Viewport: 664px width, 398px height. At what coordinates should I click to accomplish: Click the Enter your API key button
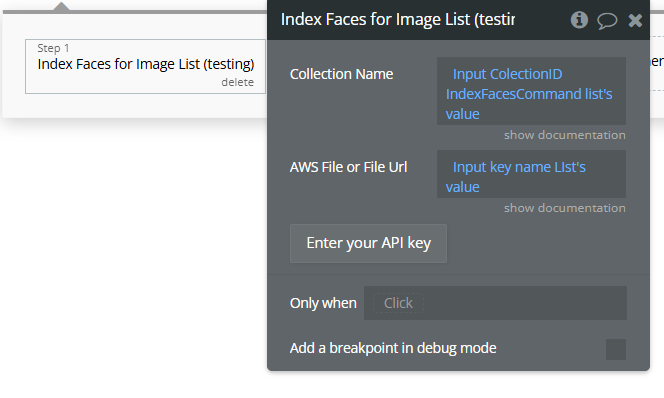pyautogui.click(x=368, y=243)
